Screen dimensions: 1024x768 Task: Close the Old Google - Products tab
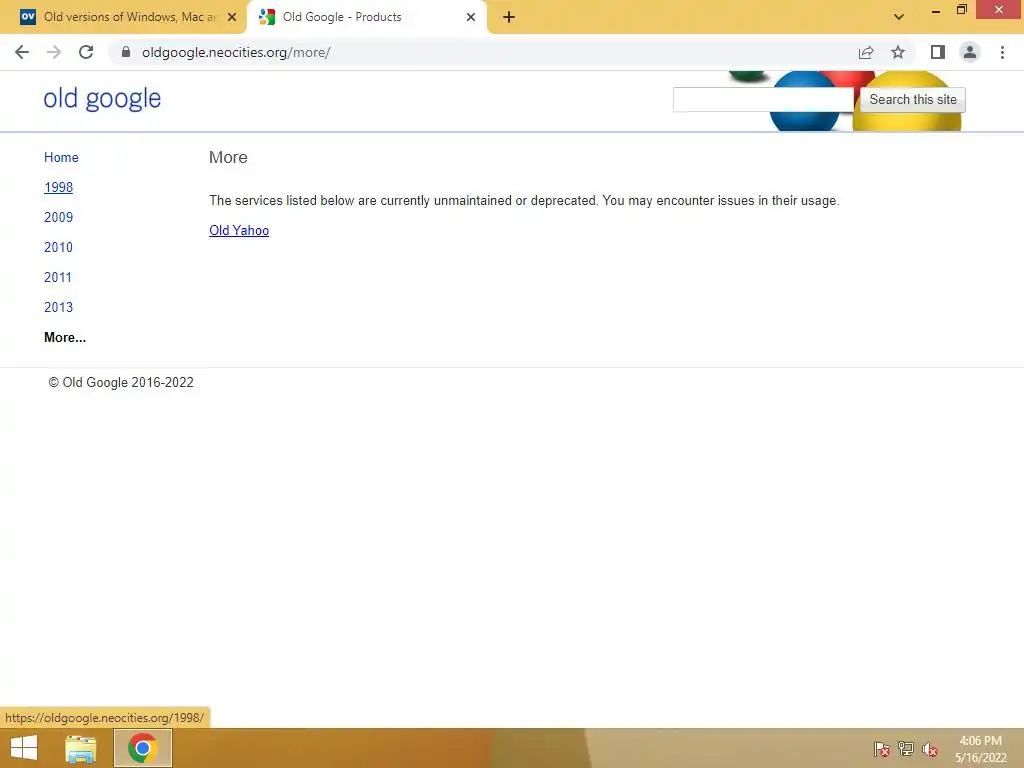pyautogui.click(x=471, y=17)
